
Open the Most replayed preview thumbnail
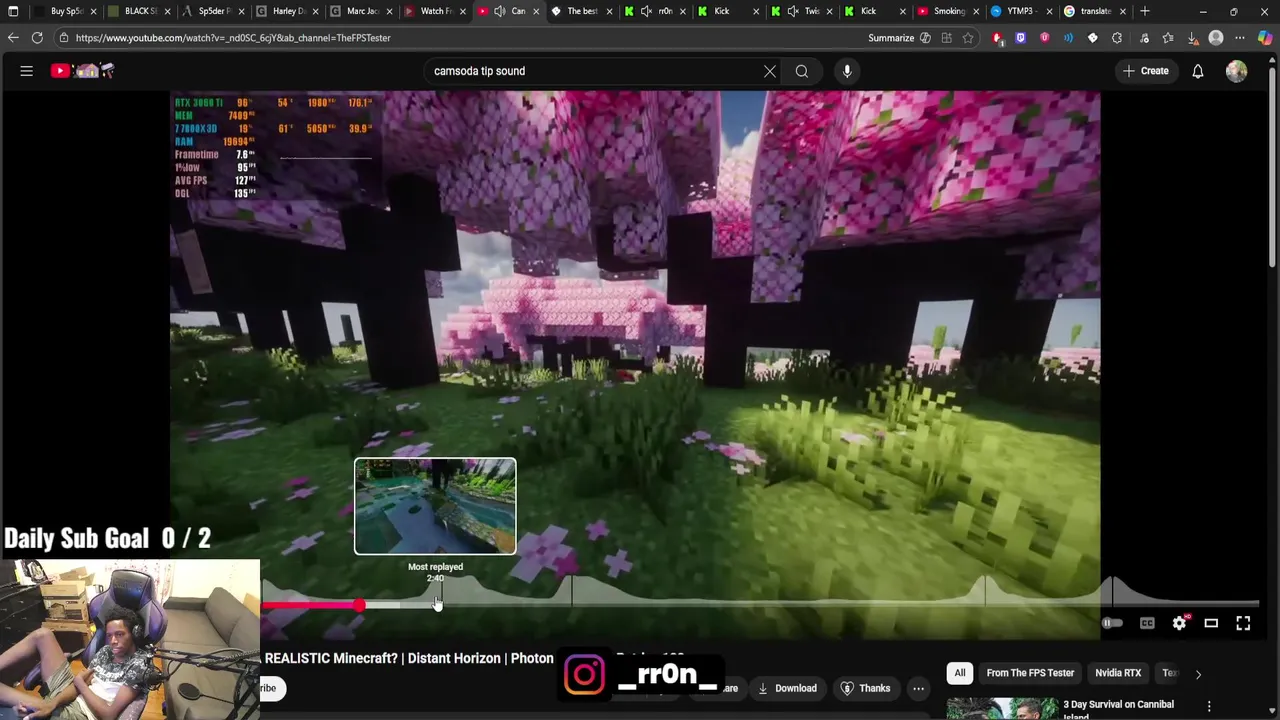pyautogui.click(x=435, y=506)
